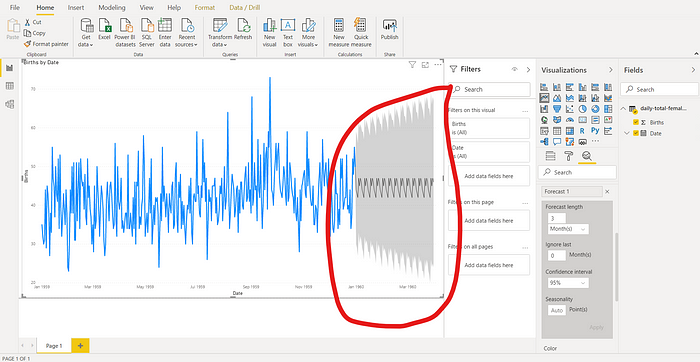Select the matrix visualization

coord(570,131)
